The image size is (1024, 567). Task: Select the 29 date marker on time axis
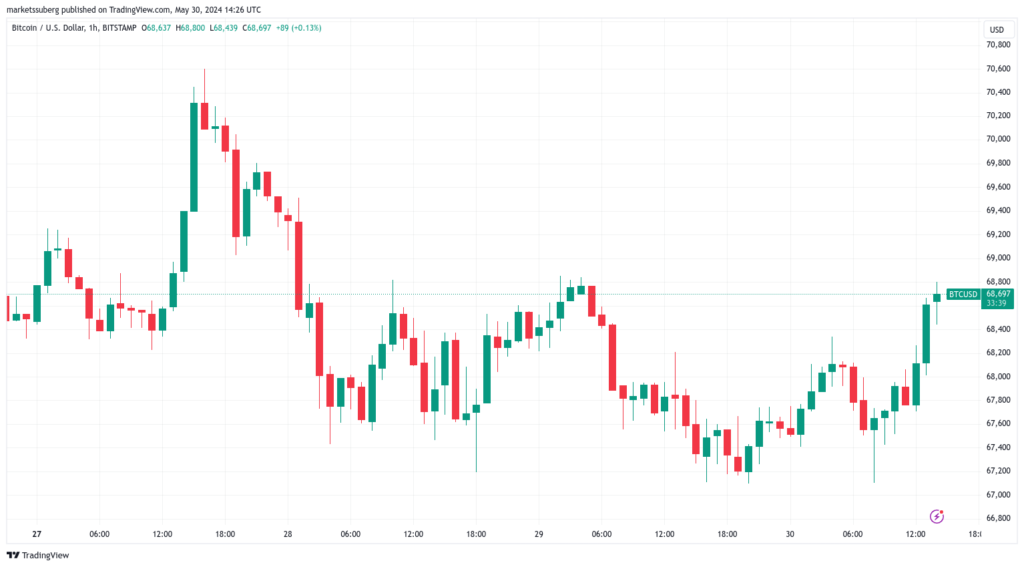tap(539, 534)
